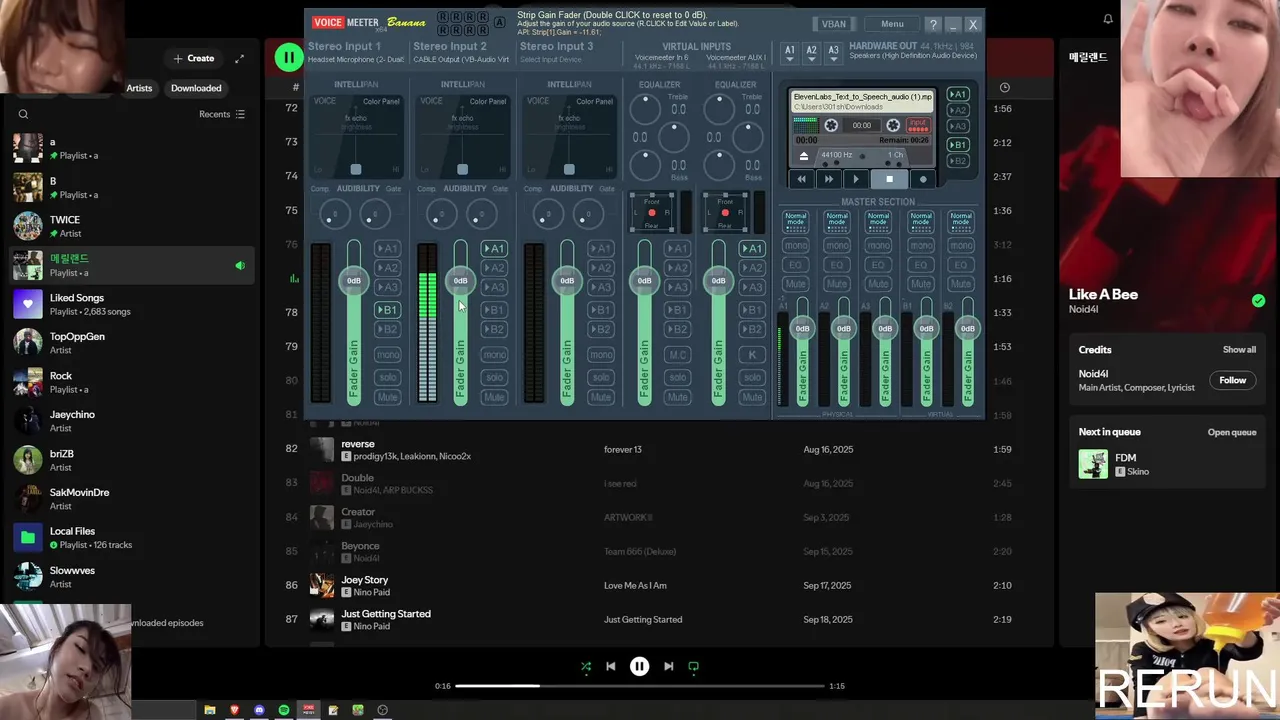Open Spotify notifications bell
This screenshot has width=1280, height=720.
tap(1108, 19)
